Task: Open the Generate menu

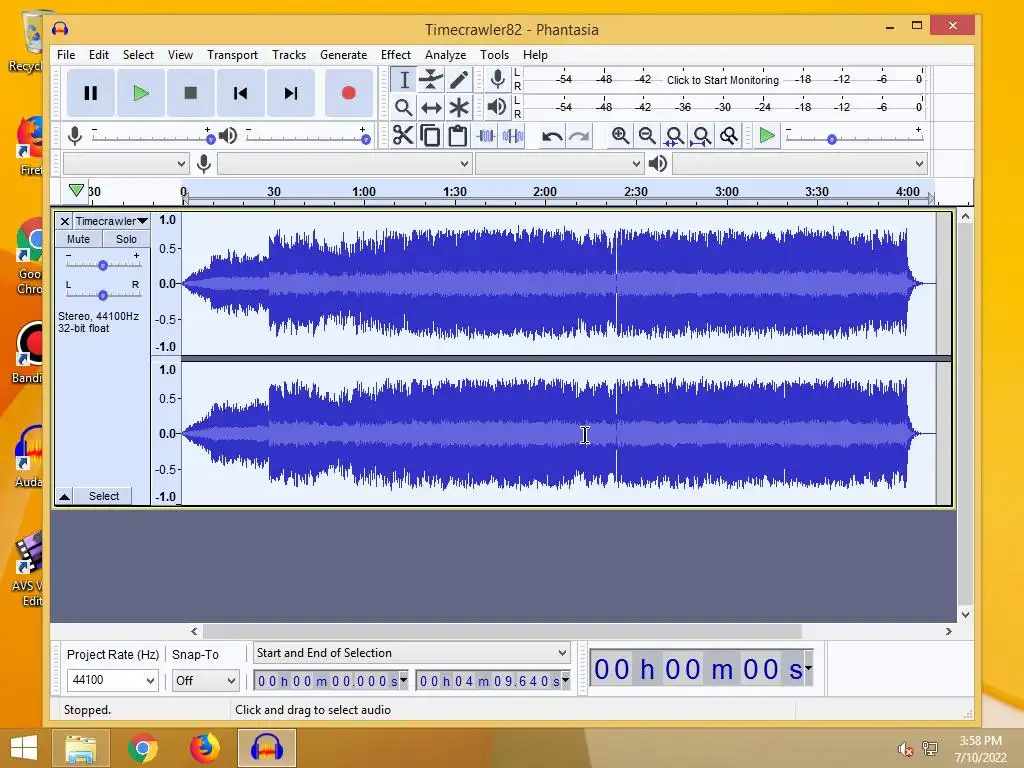Action: coord(344,55)
